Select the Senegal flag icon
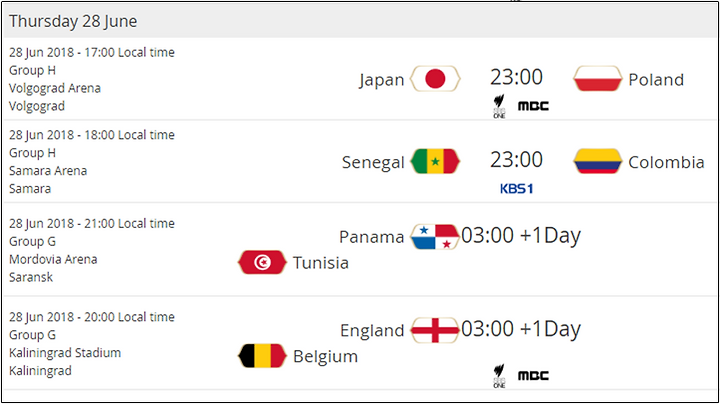 [435, 161]
